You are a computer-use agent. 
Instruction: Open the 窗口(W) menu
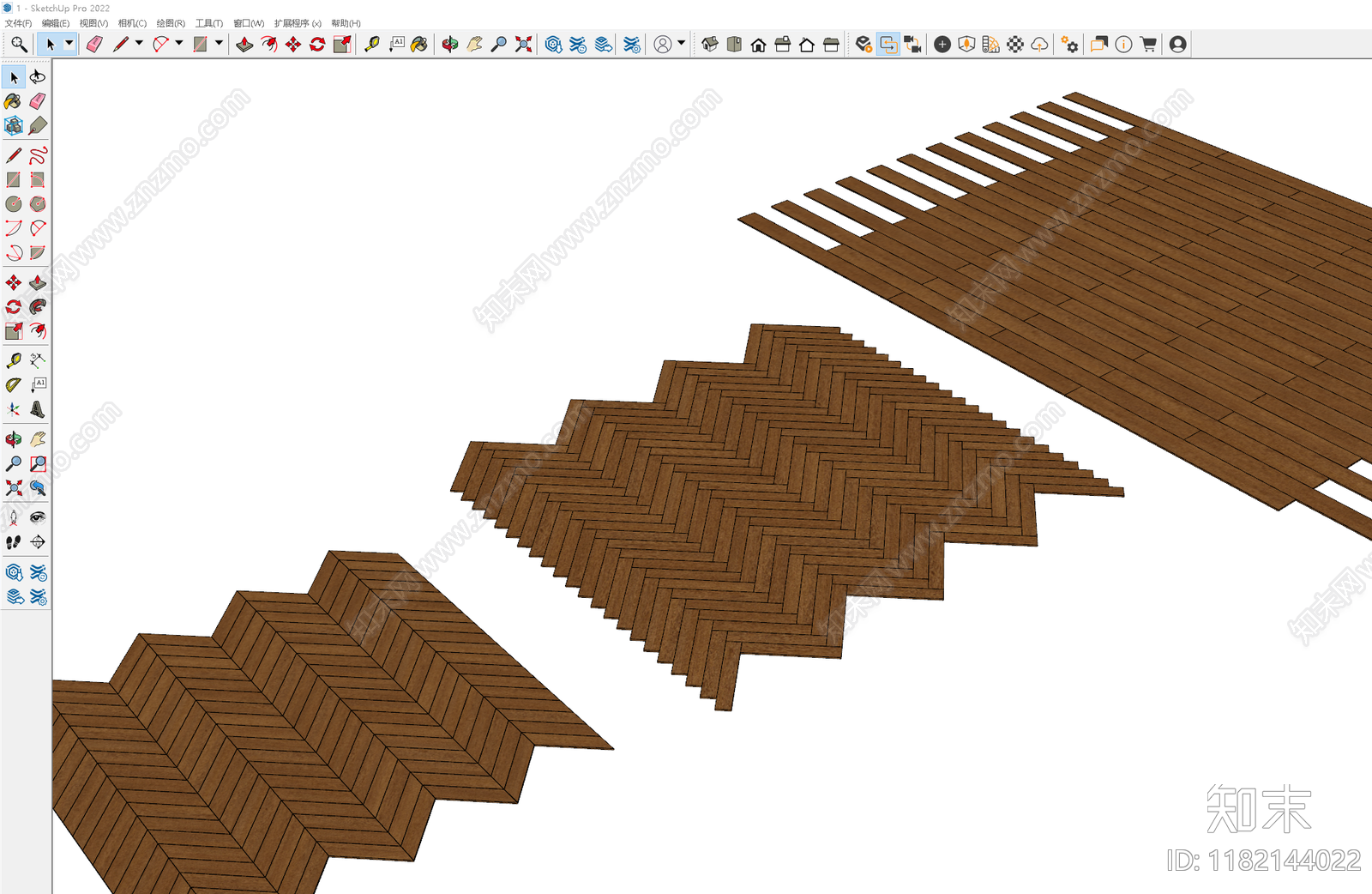249,23
